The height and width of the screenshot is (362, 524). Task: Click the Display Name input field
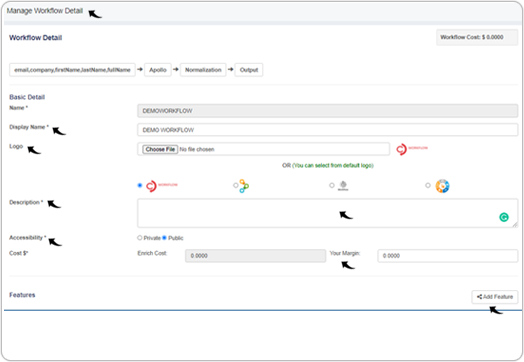[328, 130]
